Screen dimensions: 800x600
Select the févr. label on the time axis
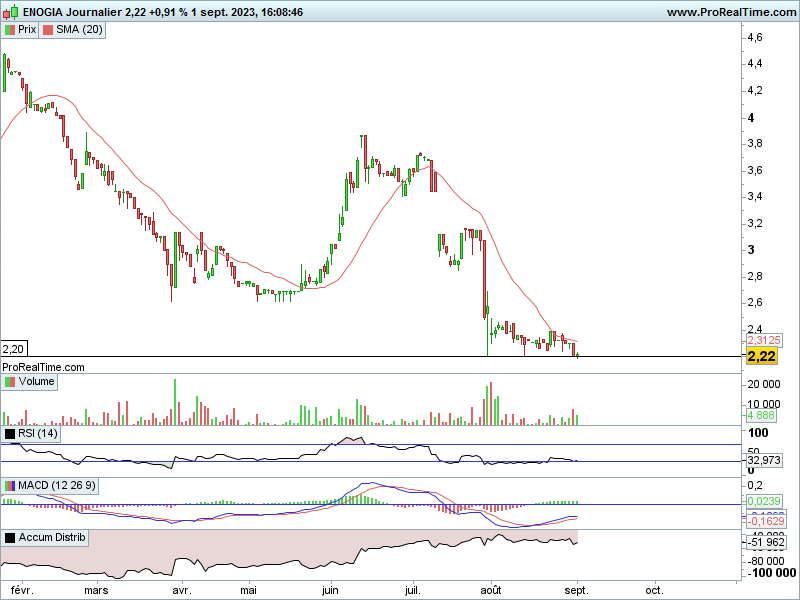[x=22, y=590]
